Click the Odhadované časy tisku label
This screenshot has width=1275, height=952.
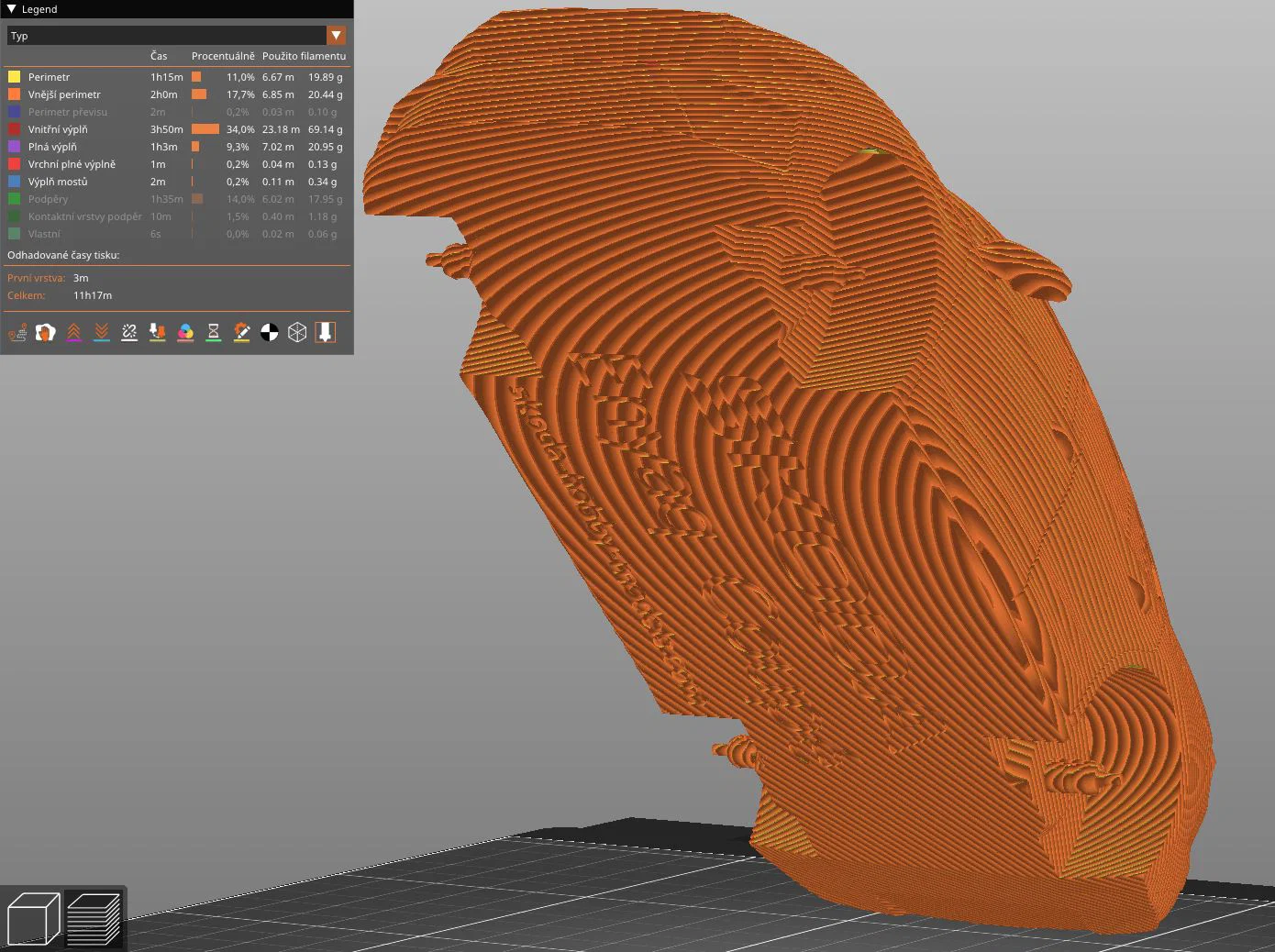63,255
